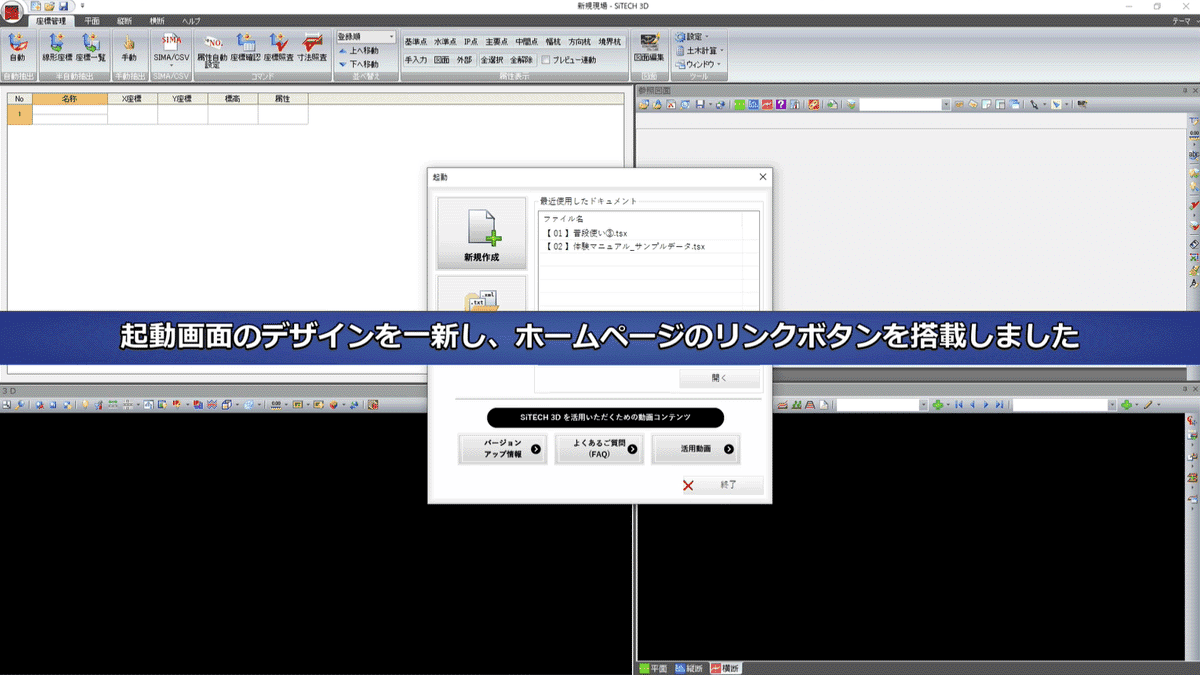This screenshot has width=1200, height=675.
Task: Click the SiTECH application logo button
Action: click(x=12, y=11)
